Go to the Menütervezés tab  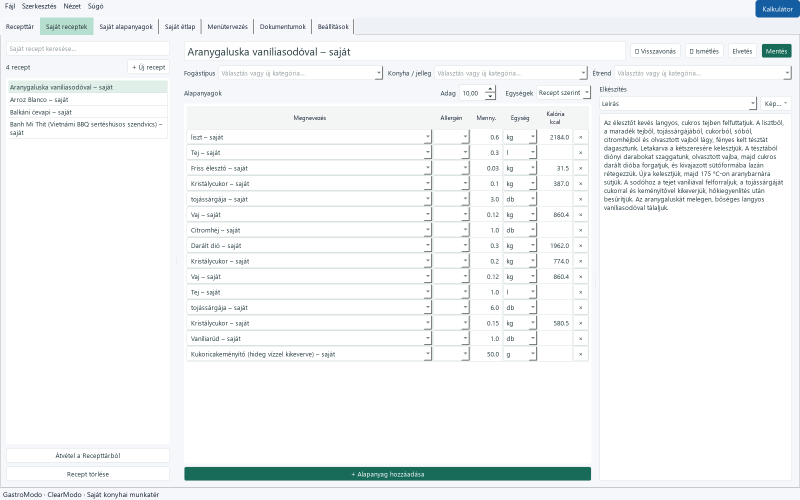[228, 27]
